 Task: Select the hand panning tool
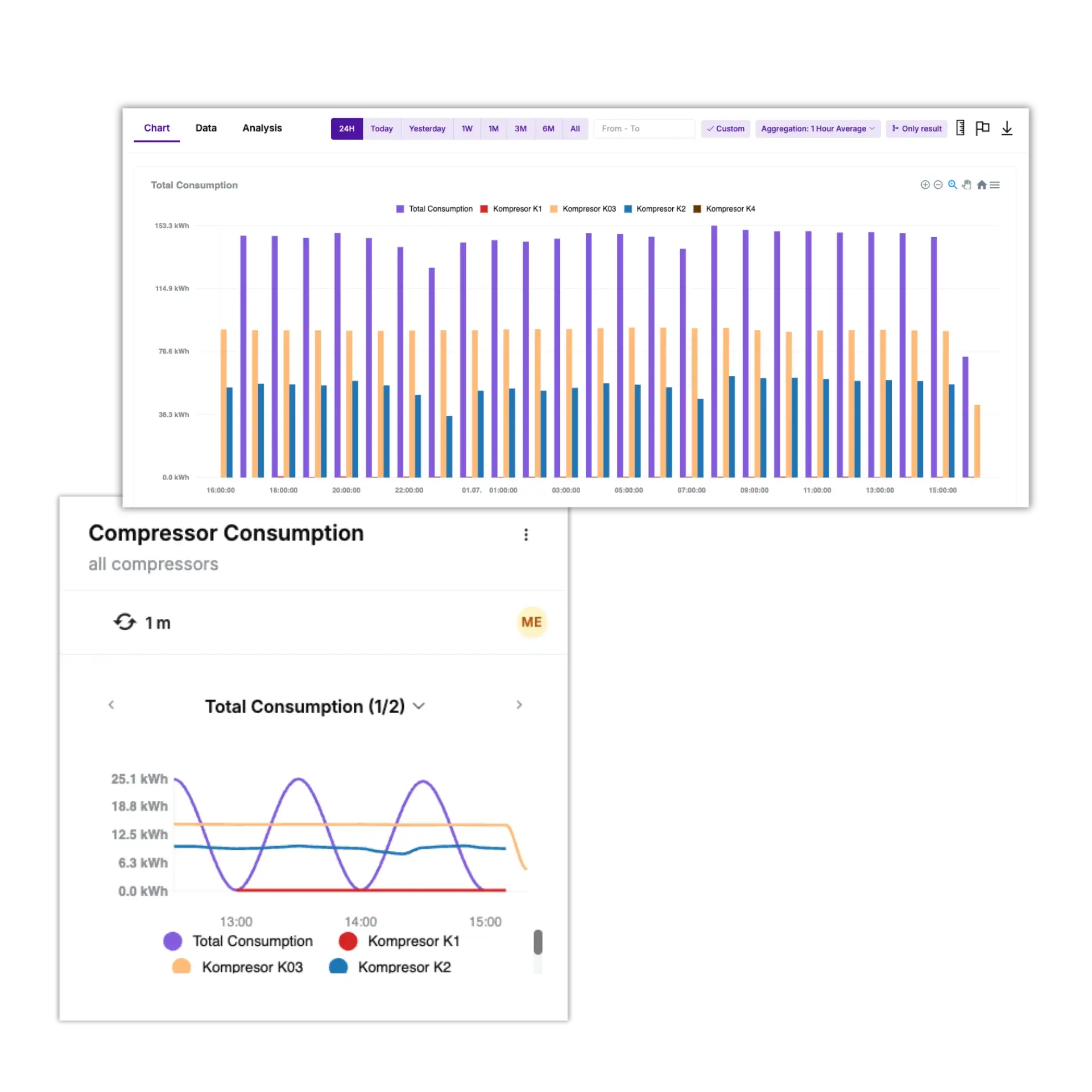966,185
